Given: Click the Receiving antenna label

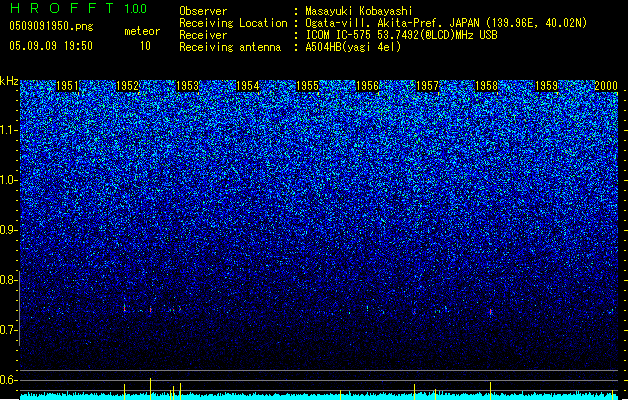Looking at the screenshot, I should click(x=230, y=47).
